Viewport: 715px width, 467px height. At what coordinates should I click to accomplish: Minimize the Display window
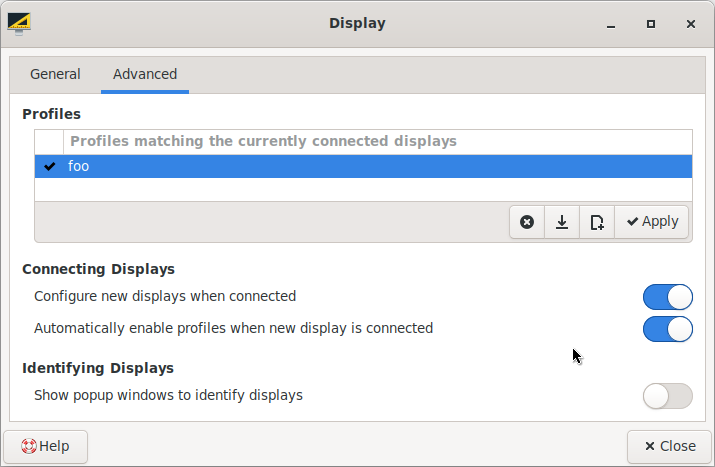click(x=611, y=24)
